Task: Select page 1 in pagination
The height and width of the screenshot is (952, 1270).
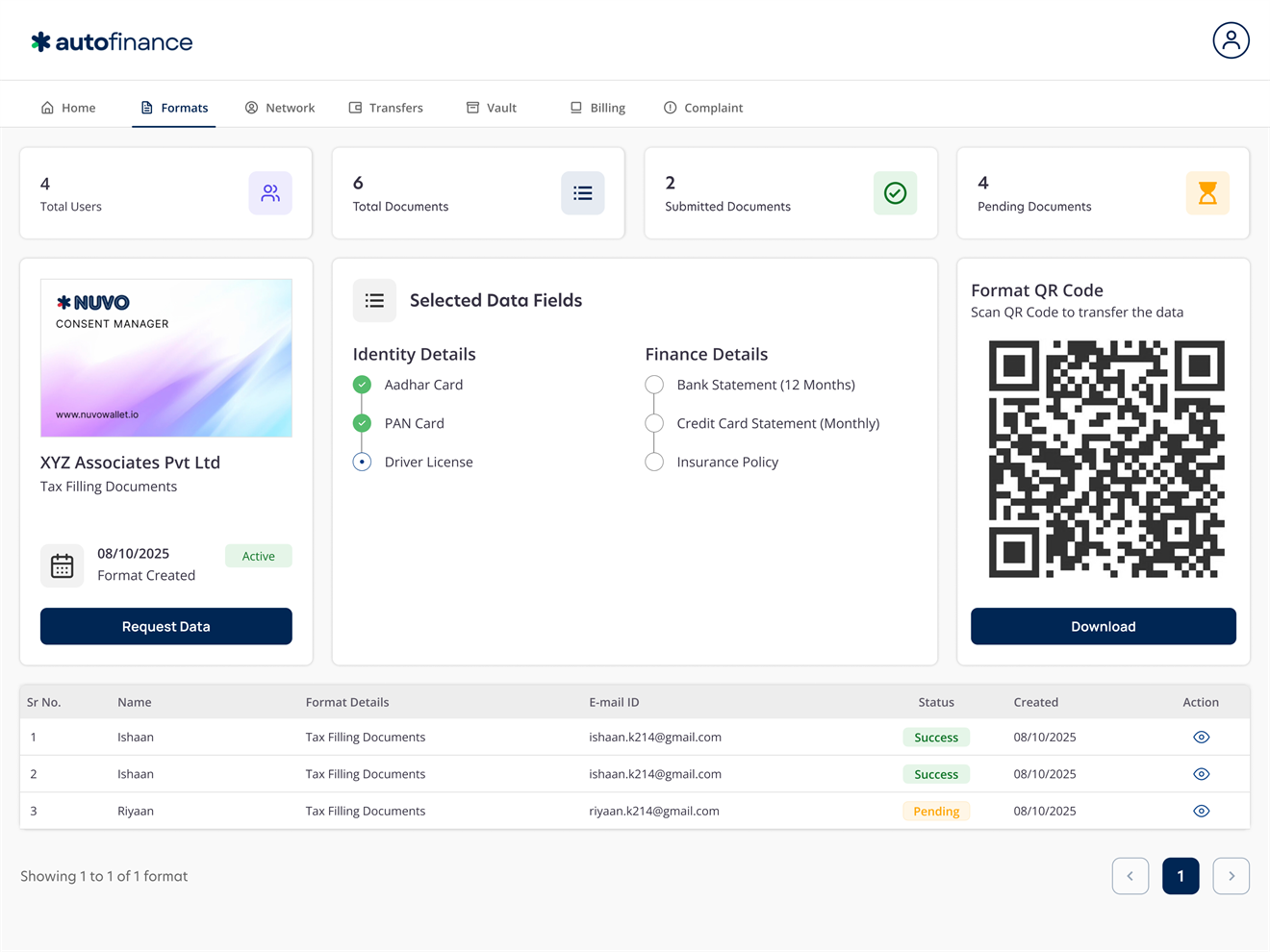Action: pos(1181,876)
